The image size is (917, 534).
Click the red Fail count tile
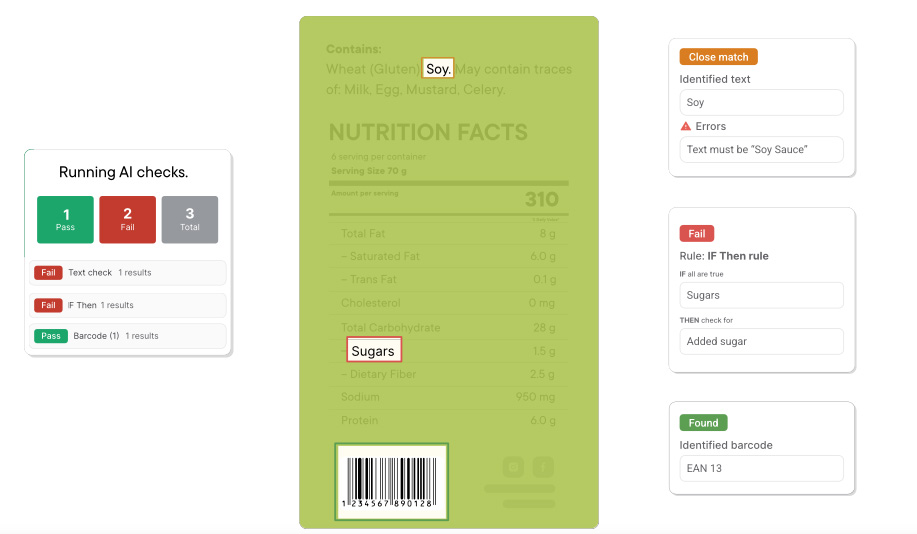(x=127, y=219)
